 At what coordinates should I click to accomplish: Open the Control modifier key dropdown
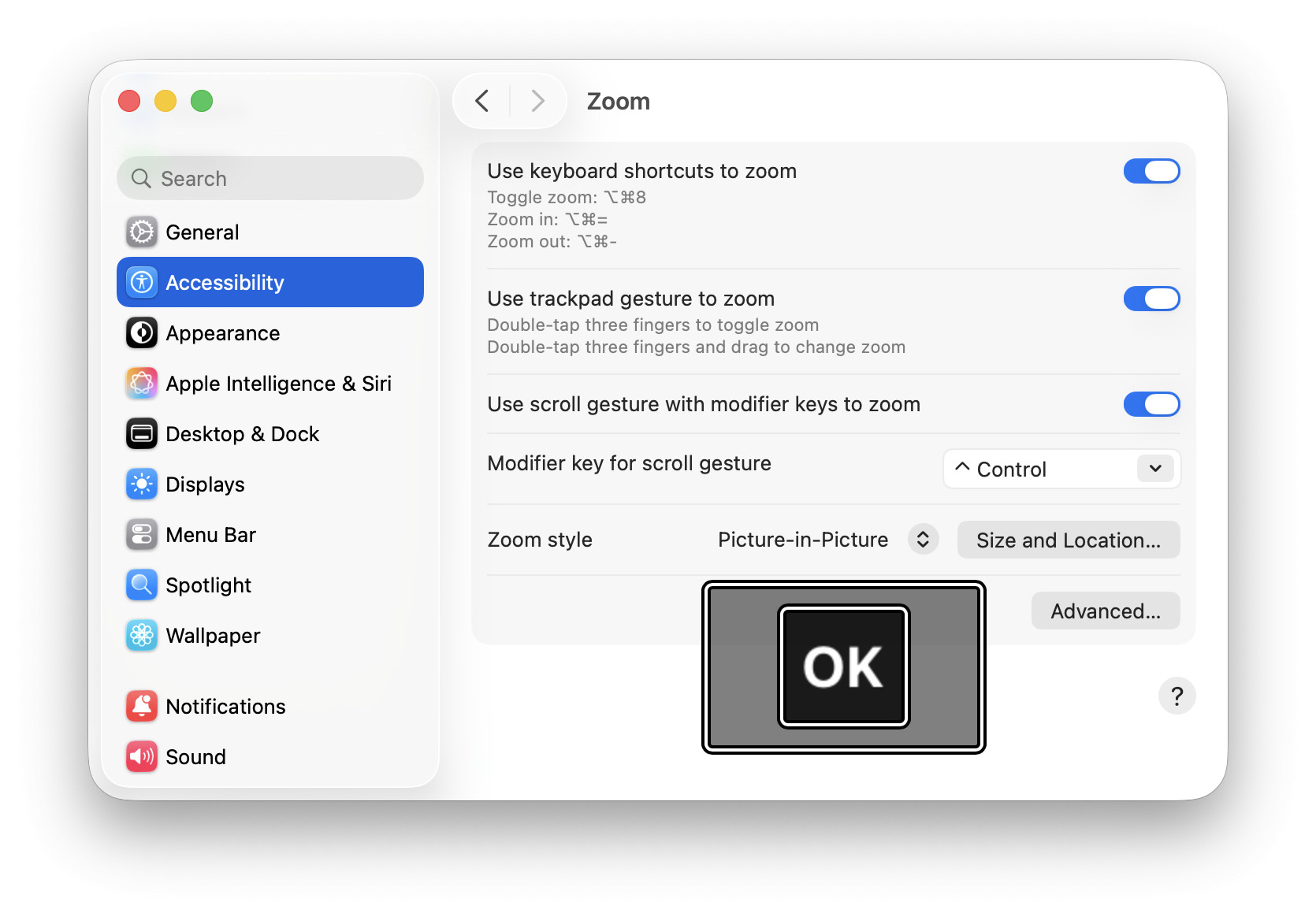(x=1062, y=470)
